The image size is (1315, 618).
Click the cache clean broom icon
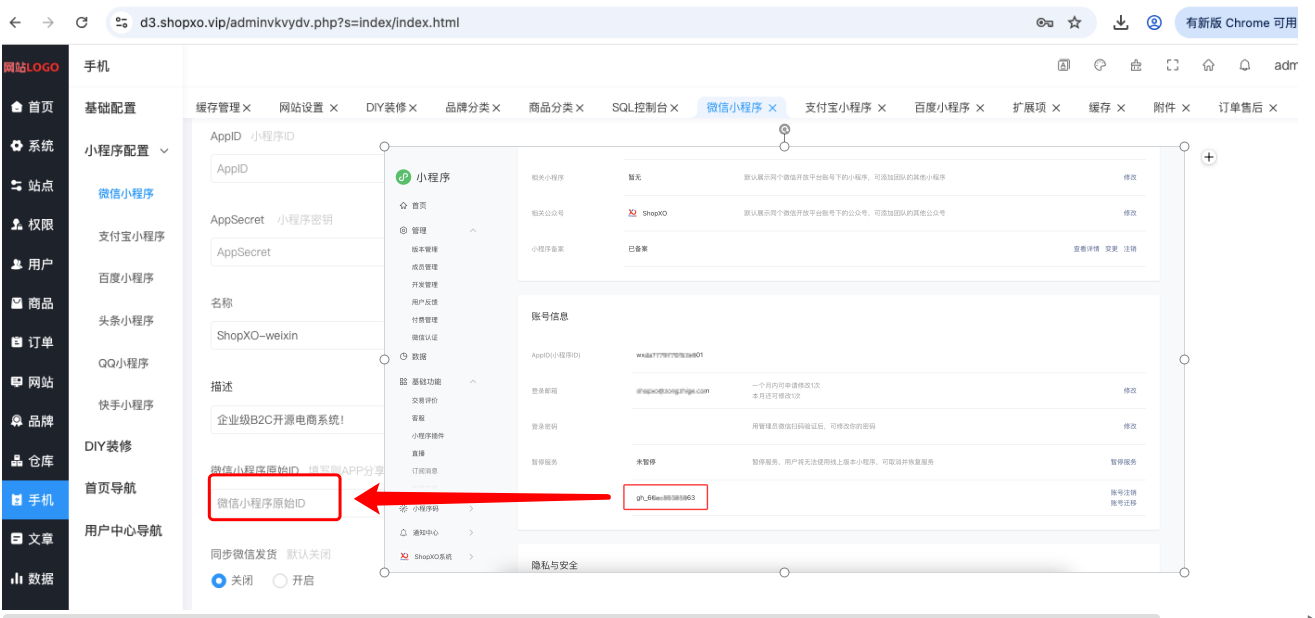[x=1136, y=65]
